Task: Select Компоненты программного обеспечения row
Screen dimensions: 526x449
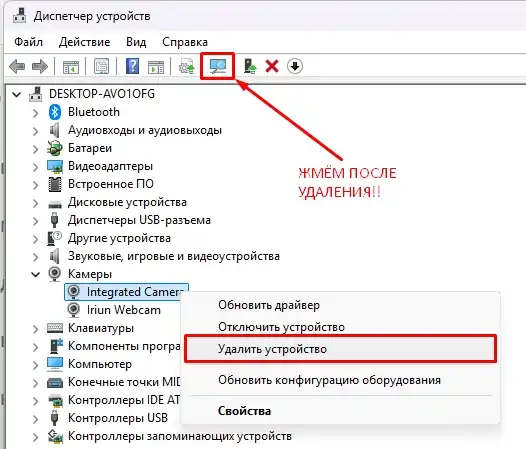Action: tap(124, 346)
